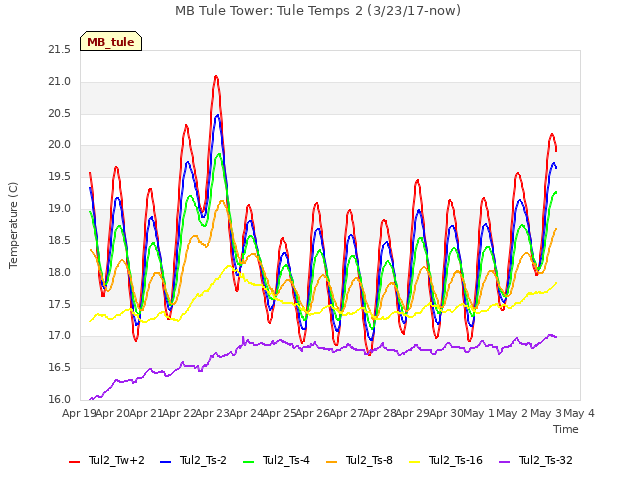Click the red Tul2_Tw+2 legend swatch
Image resolution: width=640 pixels, height=480 pixels.
pyautogui.click(x=75, y=461)
